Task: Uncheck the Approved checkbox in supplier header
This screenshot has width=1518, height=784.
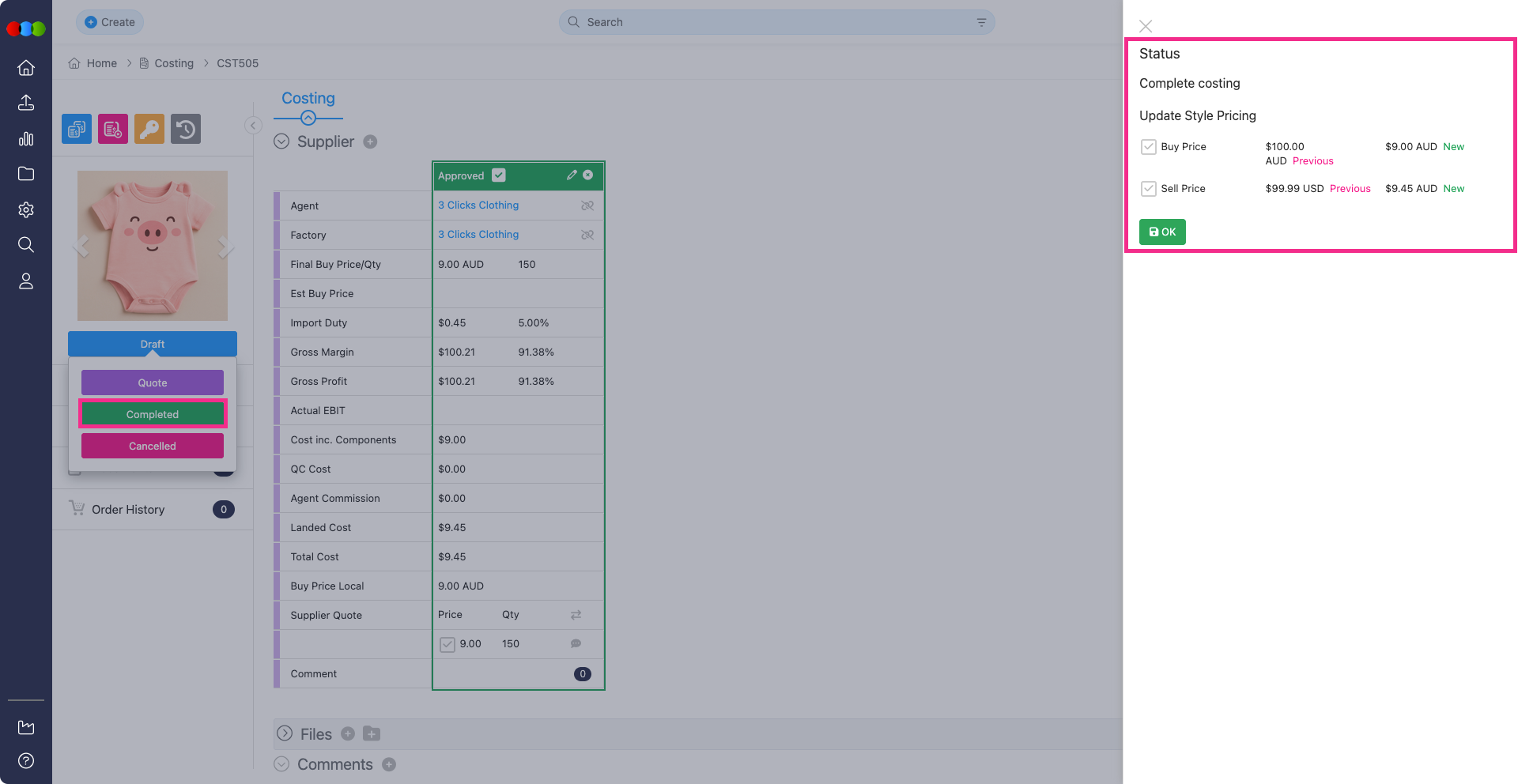Action: pyautogui.click(x=499, y=175)
